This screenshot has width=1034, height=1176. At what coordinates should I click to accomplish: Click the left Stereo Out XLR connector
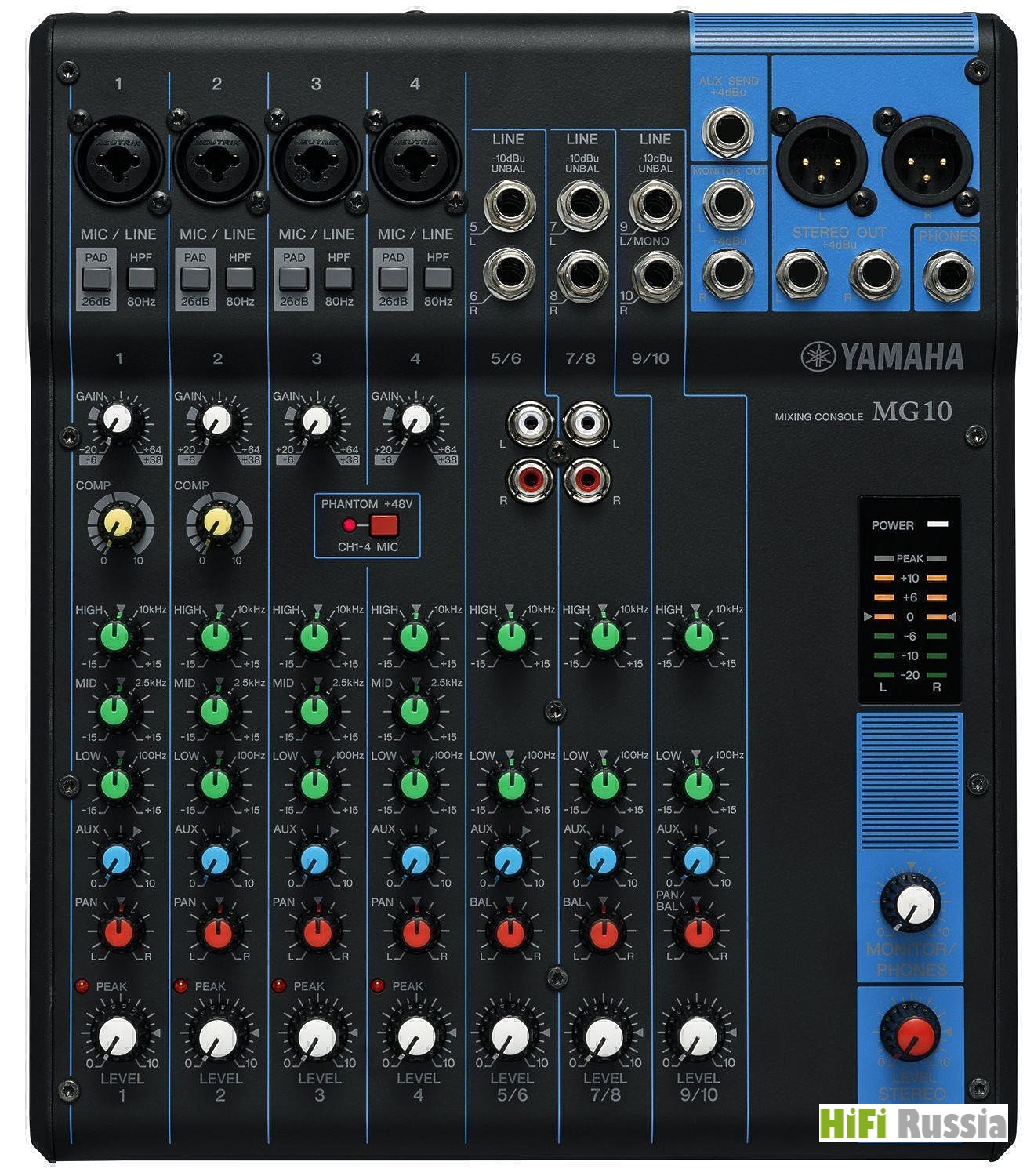click(x=821, y=162)
